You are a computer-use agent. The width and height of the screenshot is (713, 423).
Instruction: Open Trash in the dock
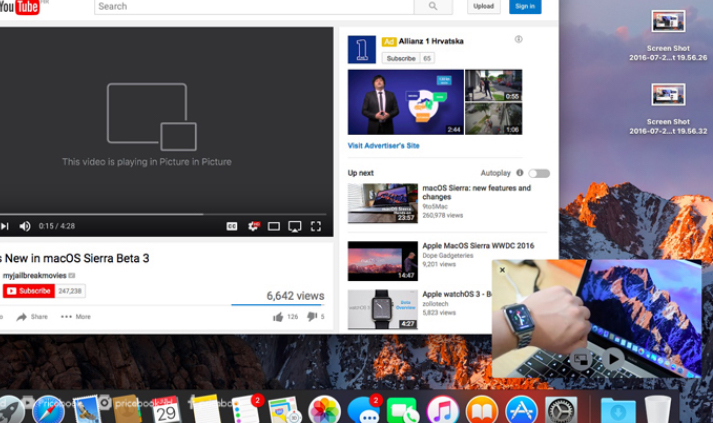[658, 409]
